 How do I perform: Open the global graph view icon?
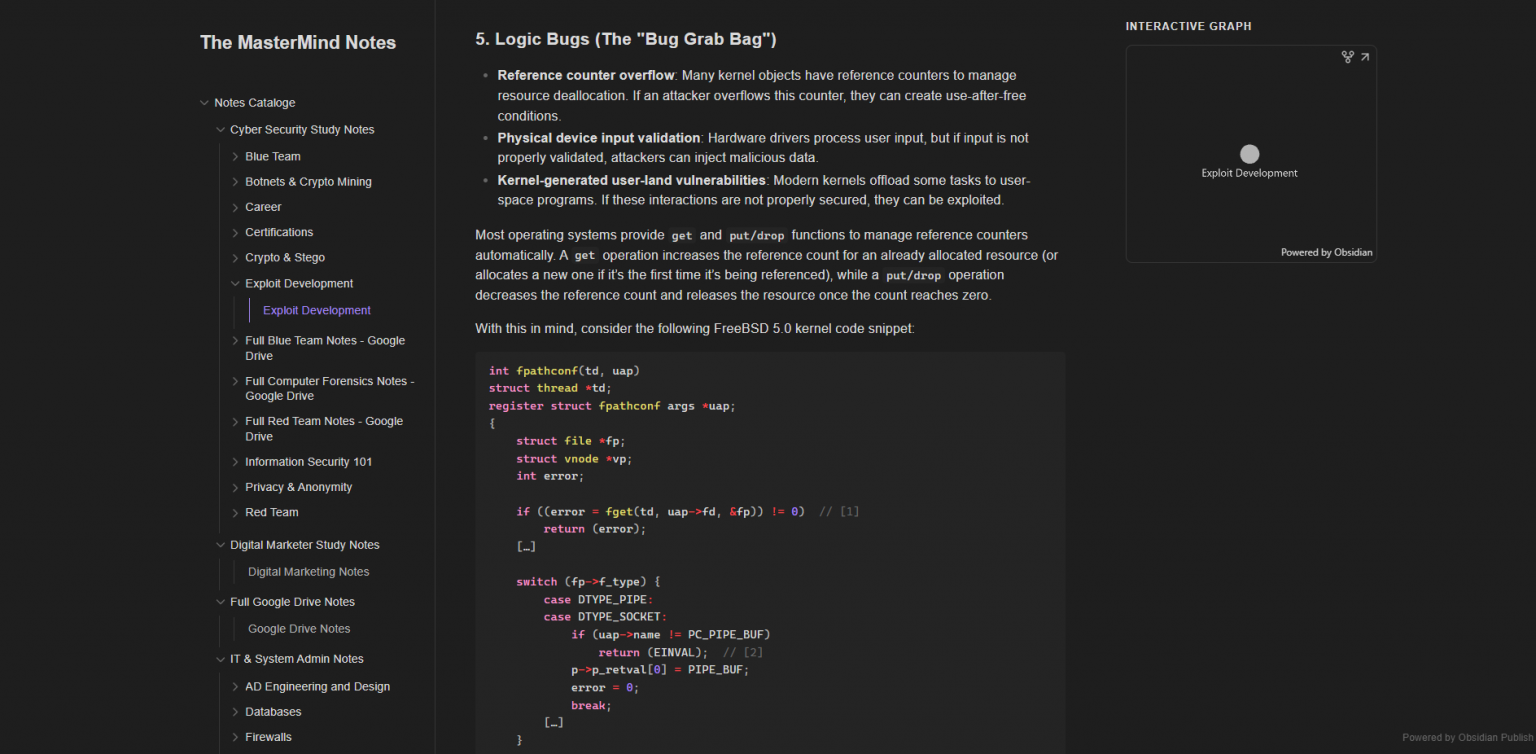tap(1347, 57)
